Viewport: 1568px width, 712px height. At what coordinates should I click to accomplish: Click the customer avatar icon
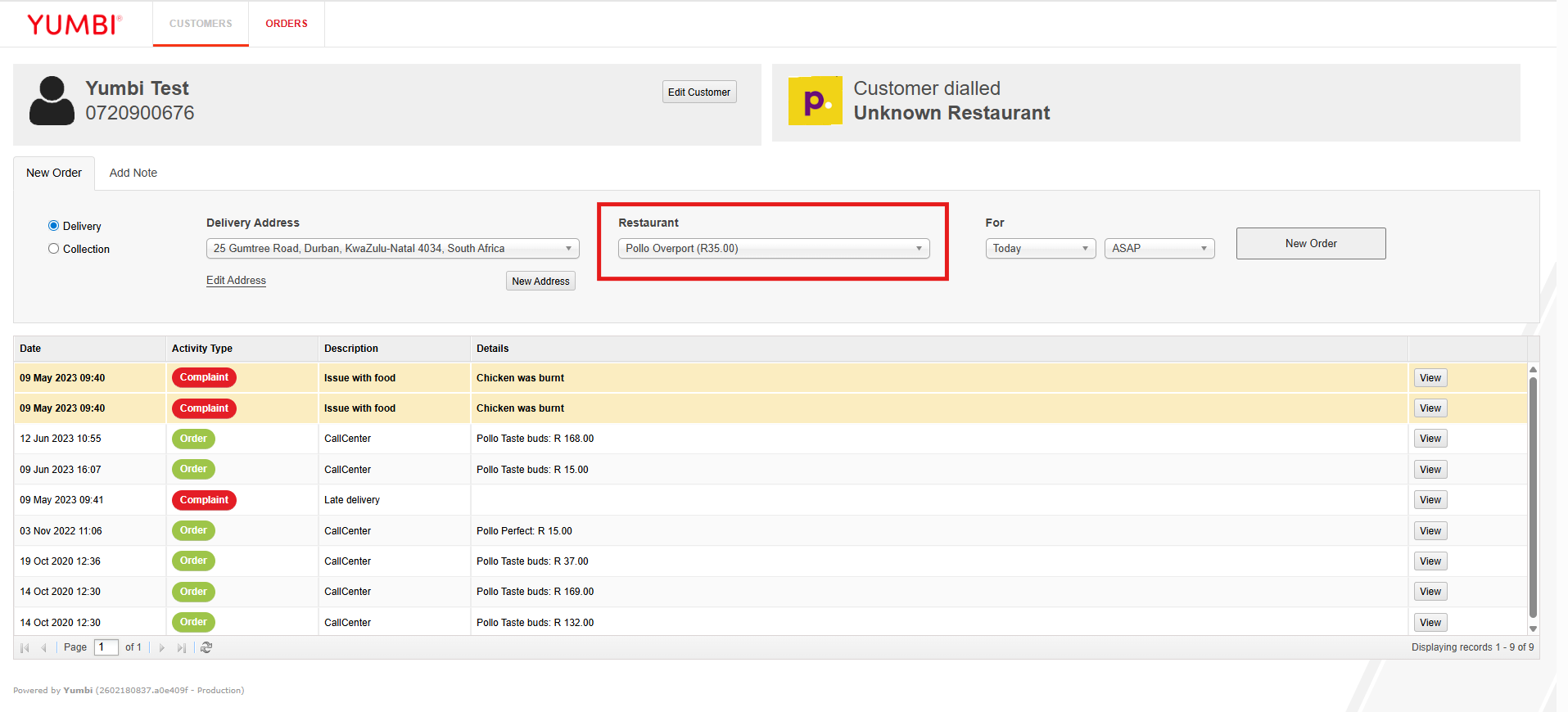(52, 101)
